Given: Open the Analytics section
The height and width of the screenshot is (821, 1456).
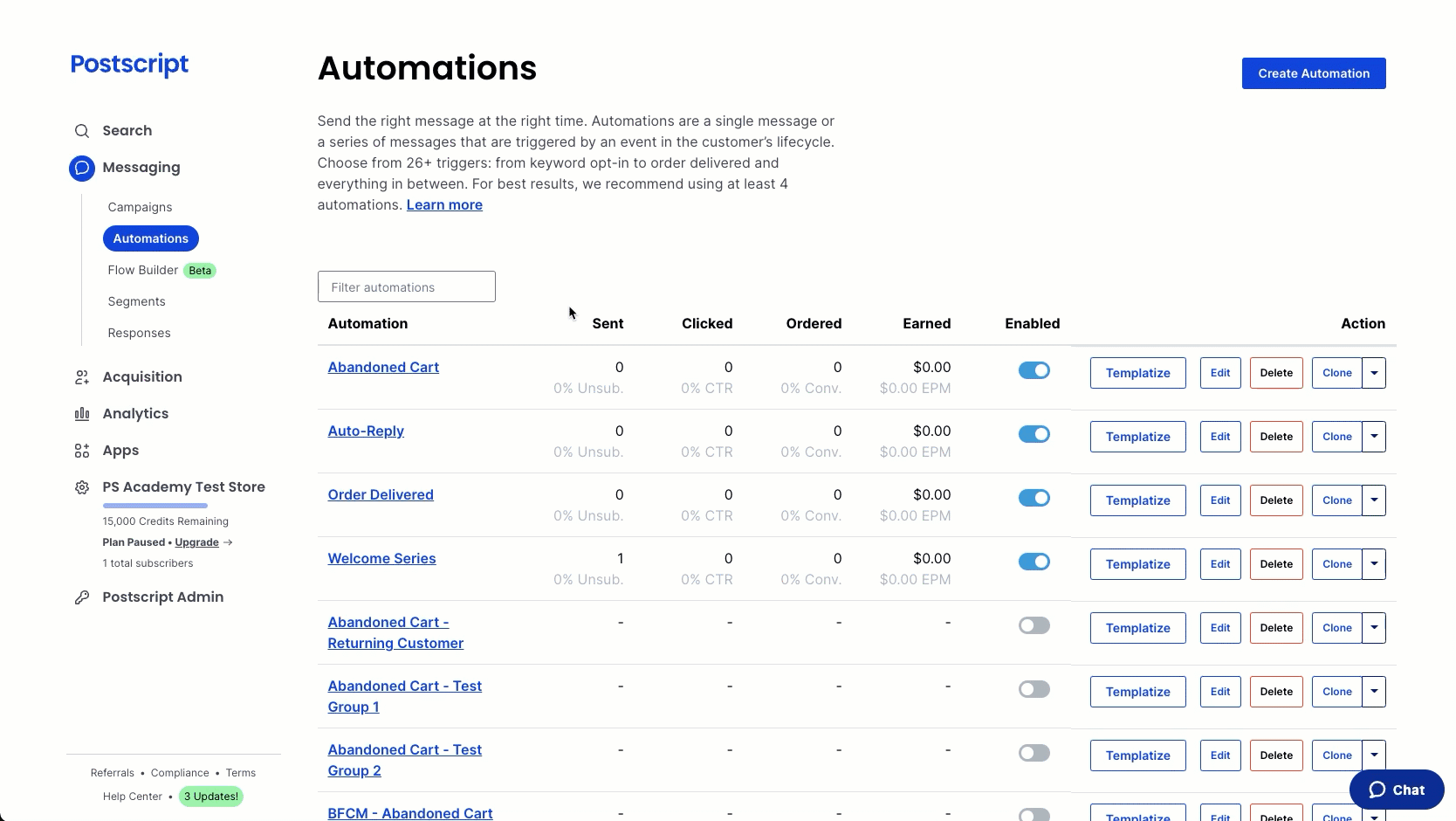Looking at the screenshot, I should (x=135, y=414).
